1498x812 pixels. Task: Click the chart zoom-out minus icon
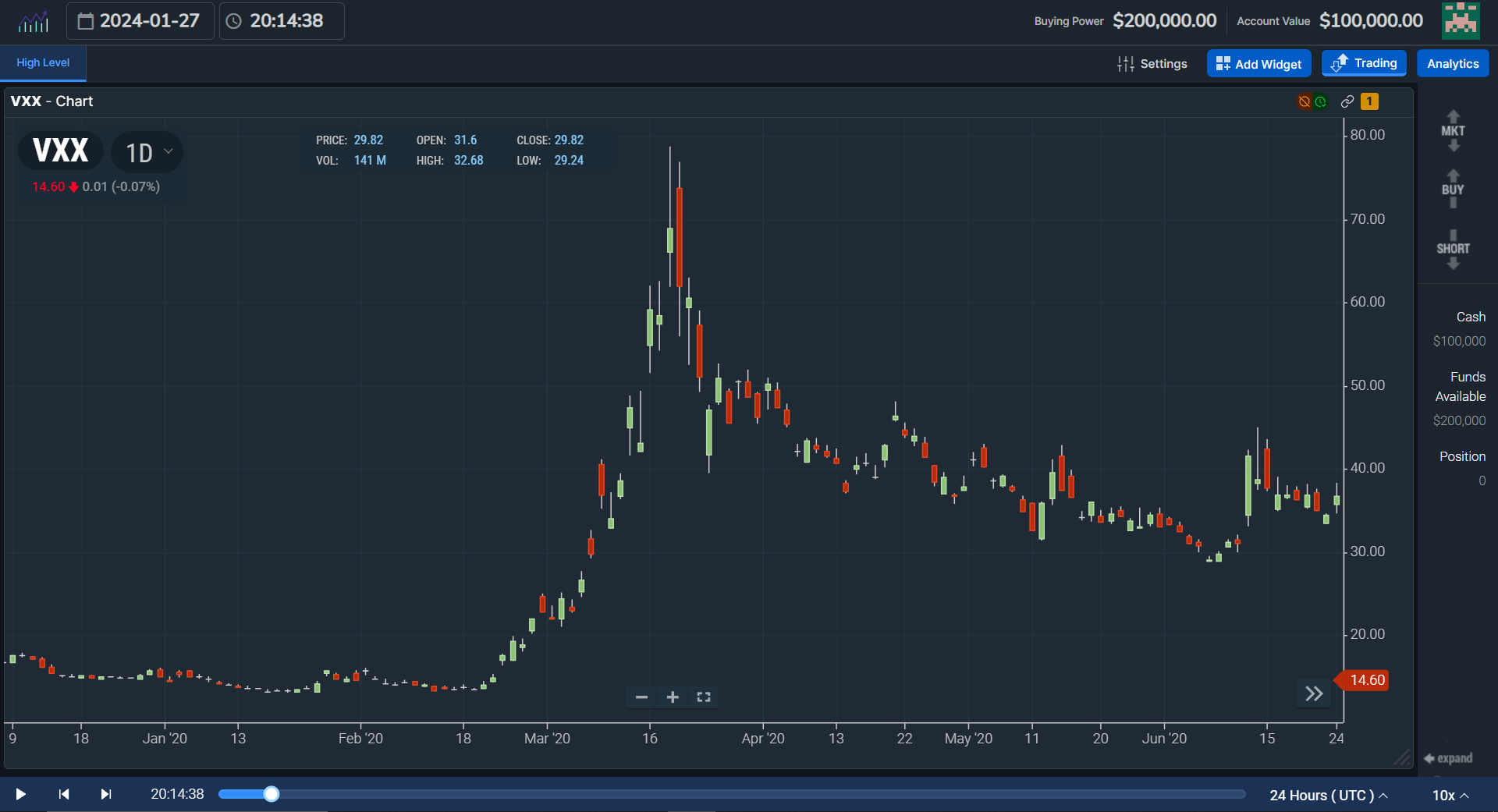point(641,697)
